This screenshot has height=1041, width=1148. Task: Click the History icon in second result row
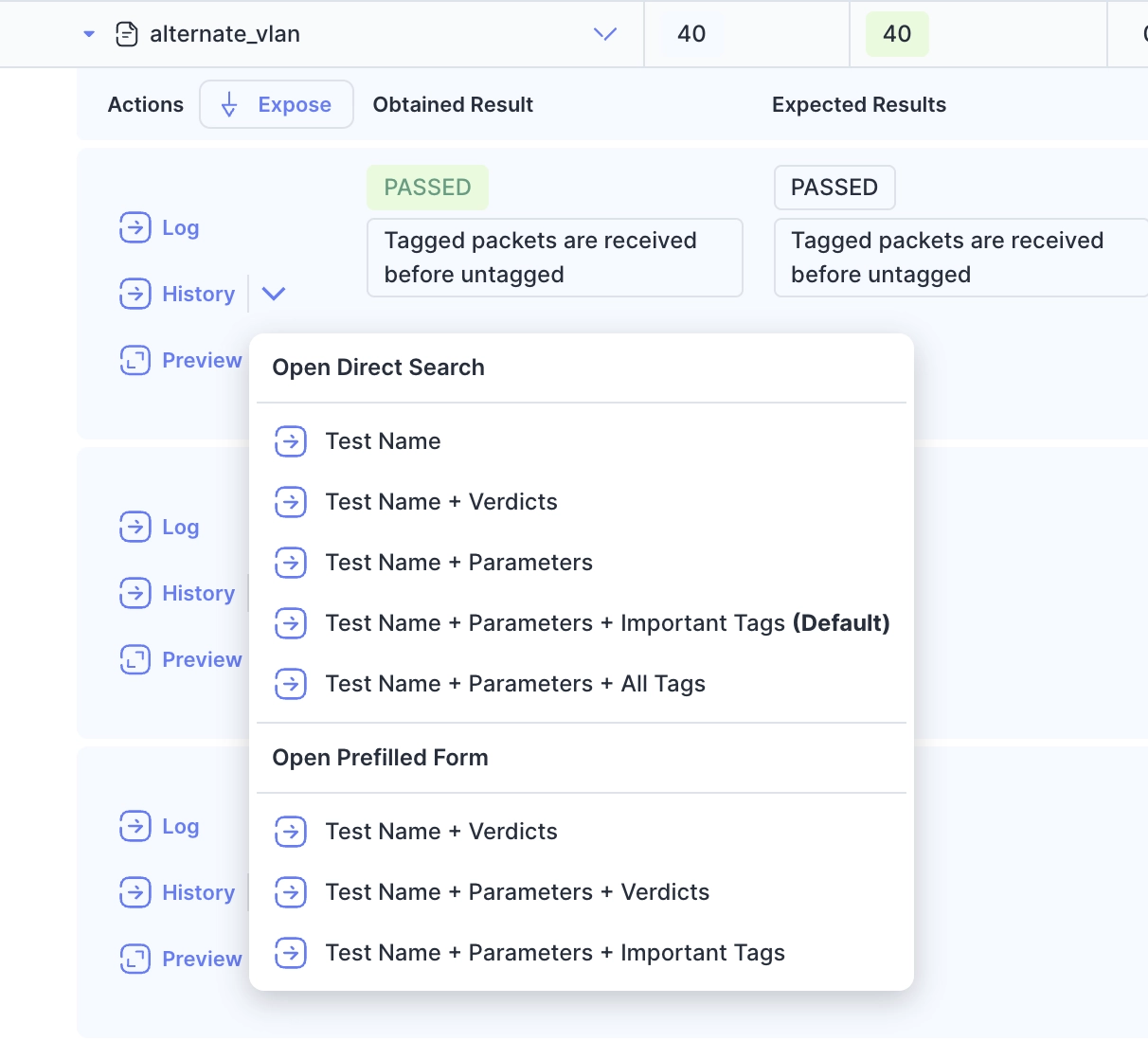click(x=135, y=593)
